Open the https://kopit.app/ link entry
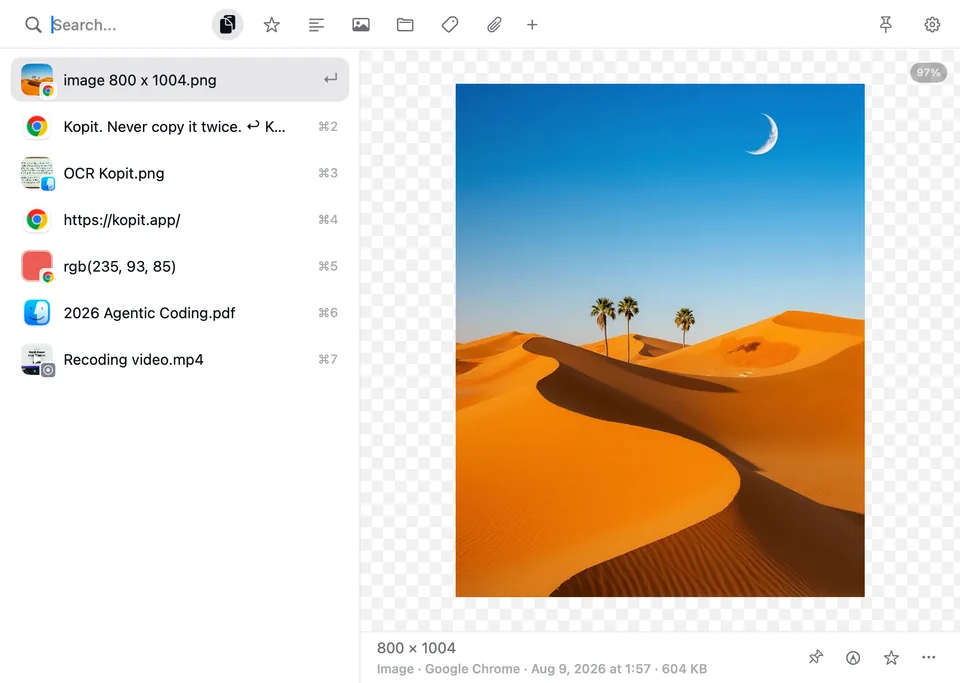Image resolution: width=960 pixels, height=683 pixels. click(x=180, y=220)
